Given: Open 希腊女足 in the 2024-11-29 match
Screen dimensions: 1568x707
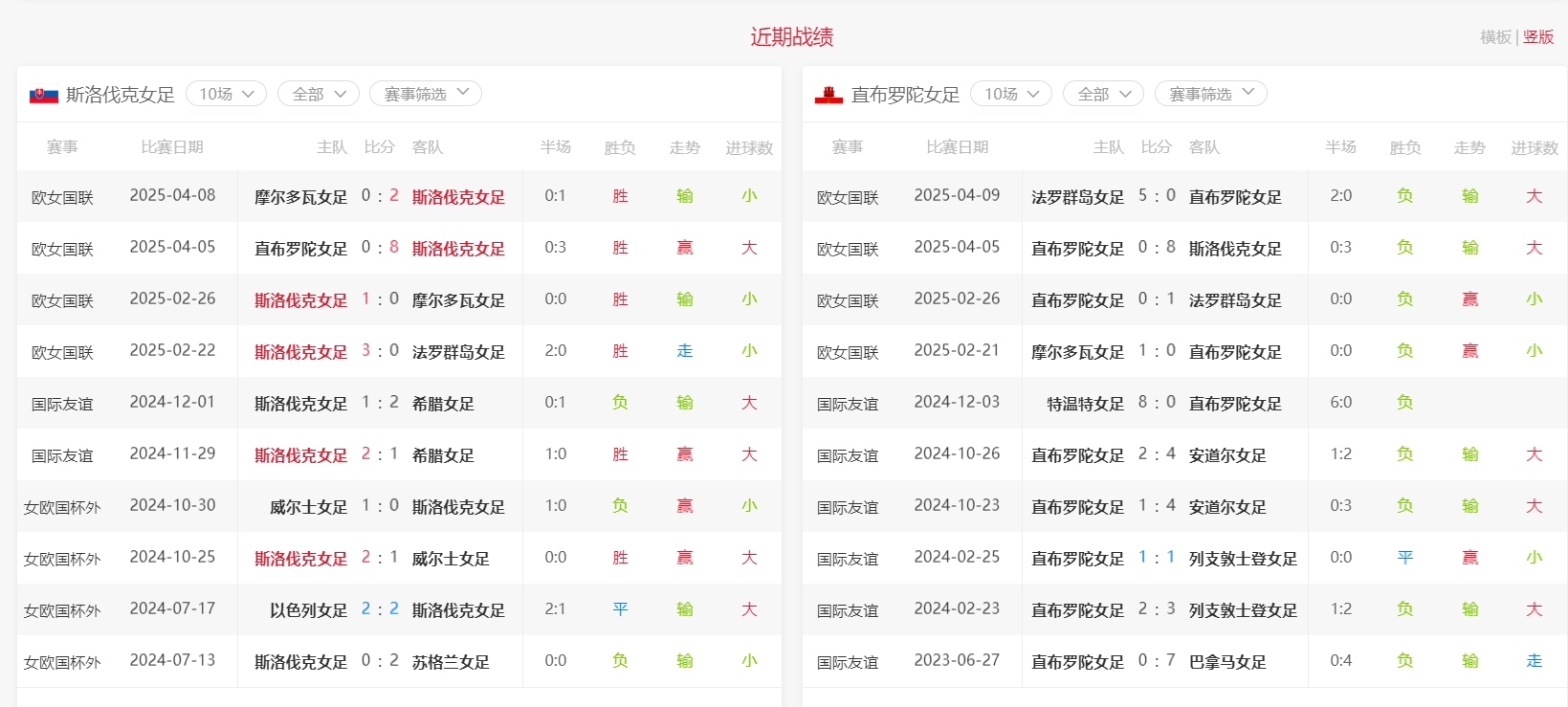Looking at the screenshot, I should point(443,455).
